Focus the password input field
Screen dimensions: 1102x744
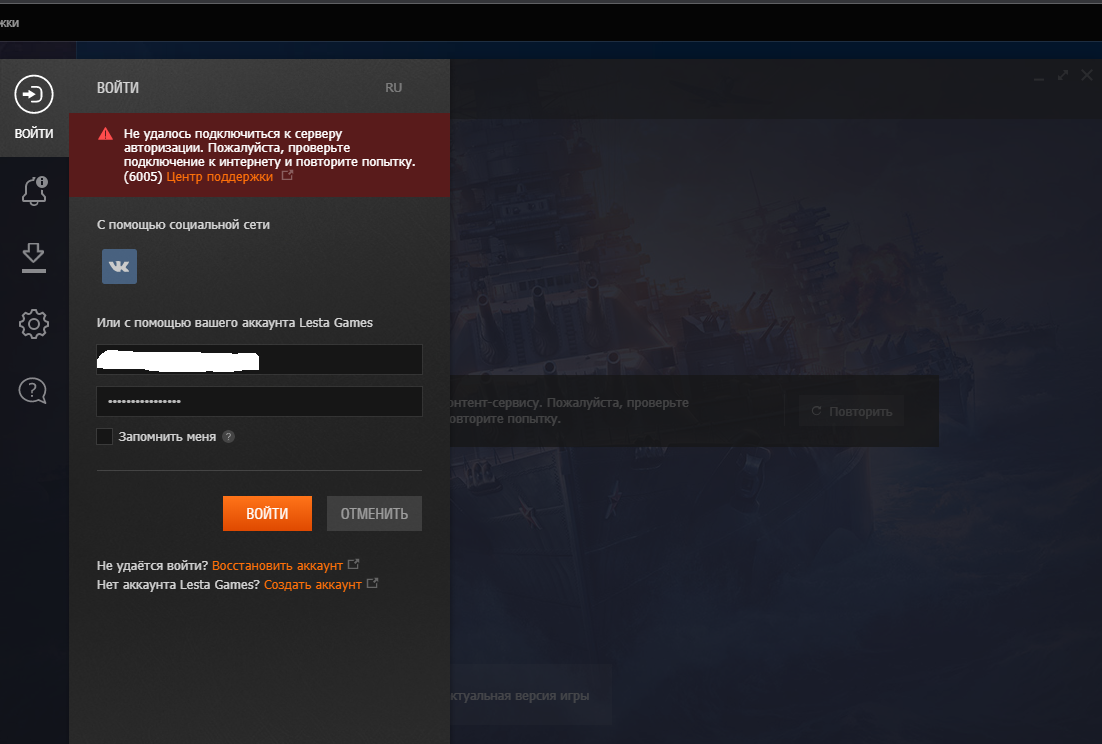(x=259, y=401)
